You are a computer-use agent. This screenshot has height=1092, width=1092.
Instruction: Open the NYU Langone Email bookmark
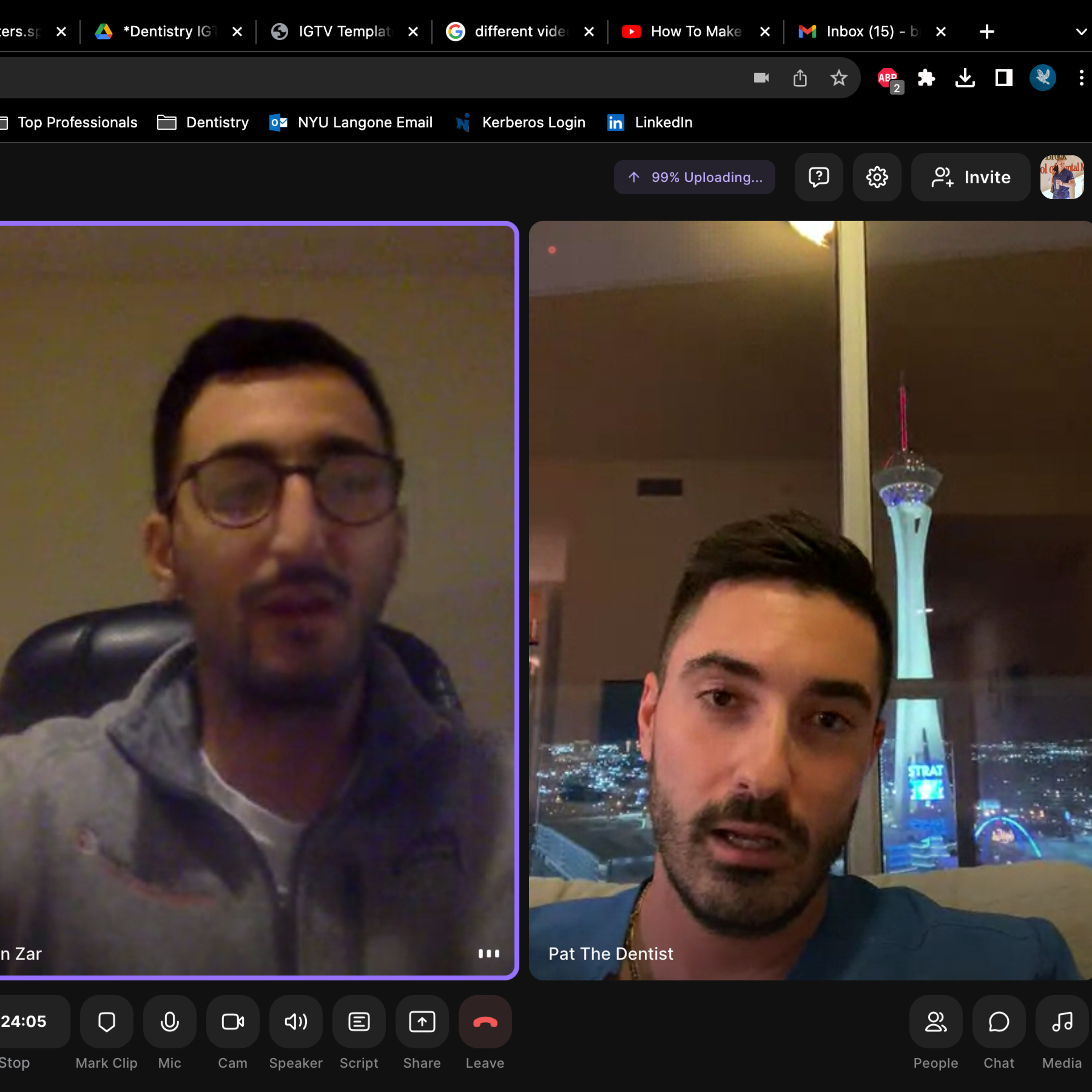pos(351,122)
